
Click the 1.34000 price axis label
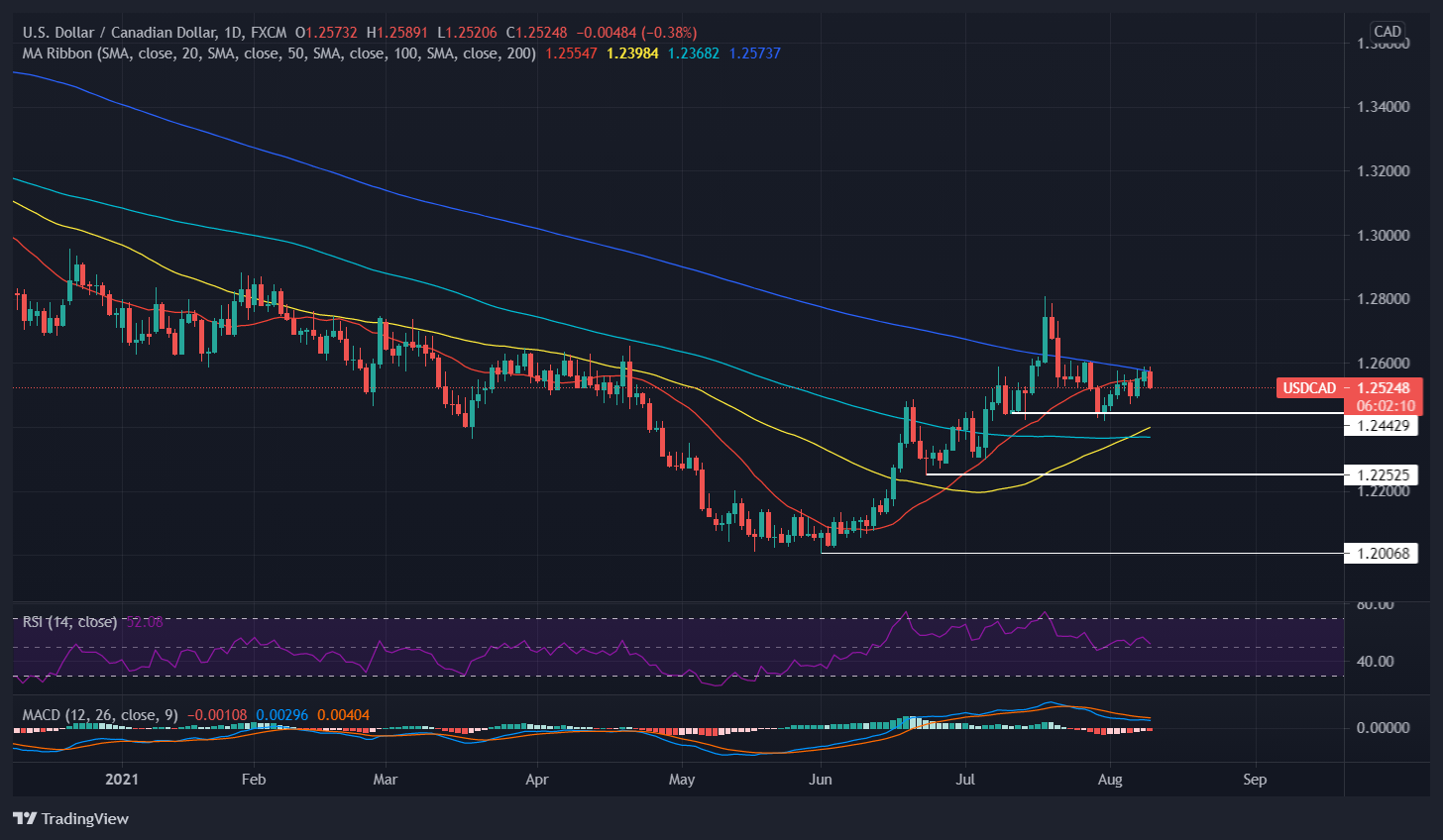tap(1383, 107)
